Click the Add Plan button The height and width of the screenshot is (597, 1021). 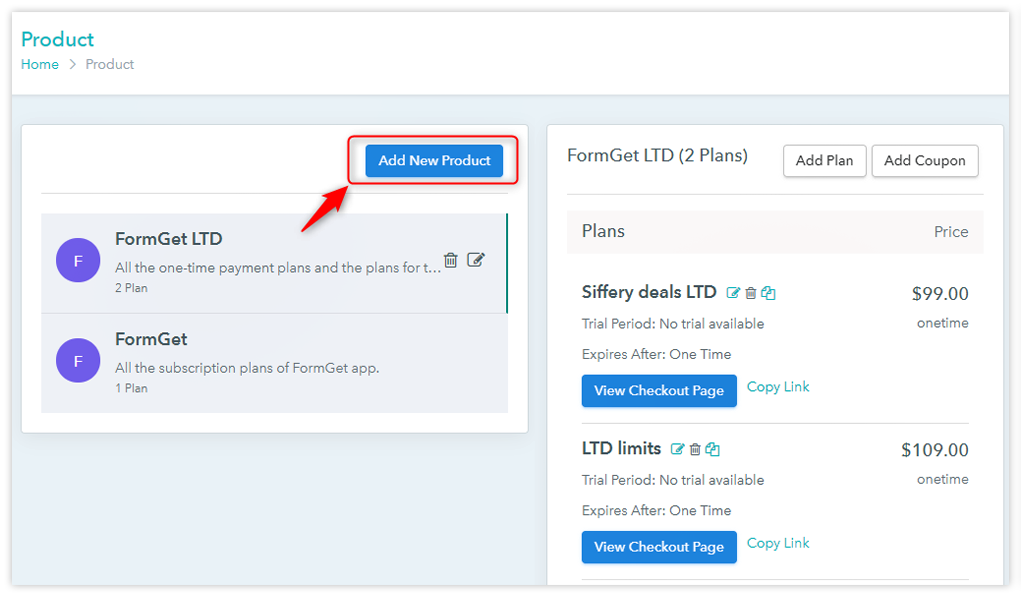824,160
